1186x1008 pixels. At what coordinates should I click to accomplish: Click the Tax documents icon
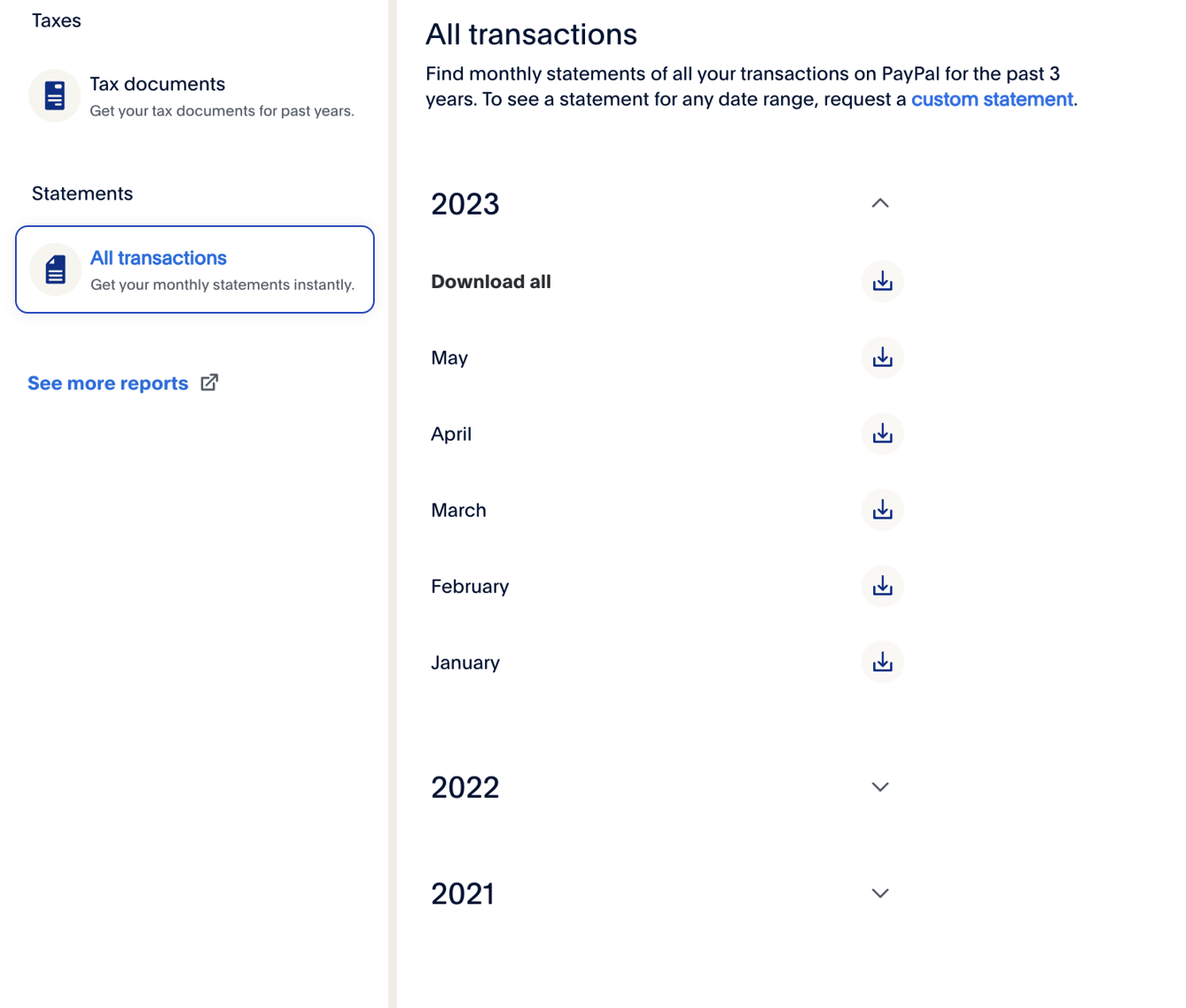click(x=55, y=96)
